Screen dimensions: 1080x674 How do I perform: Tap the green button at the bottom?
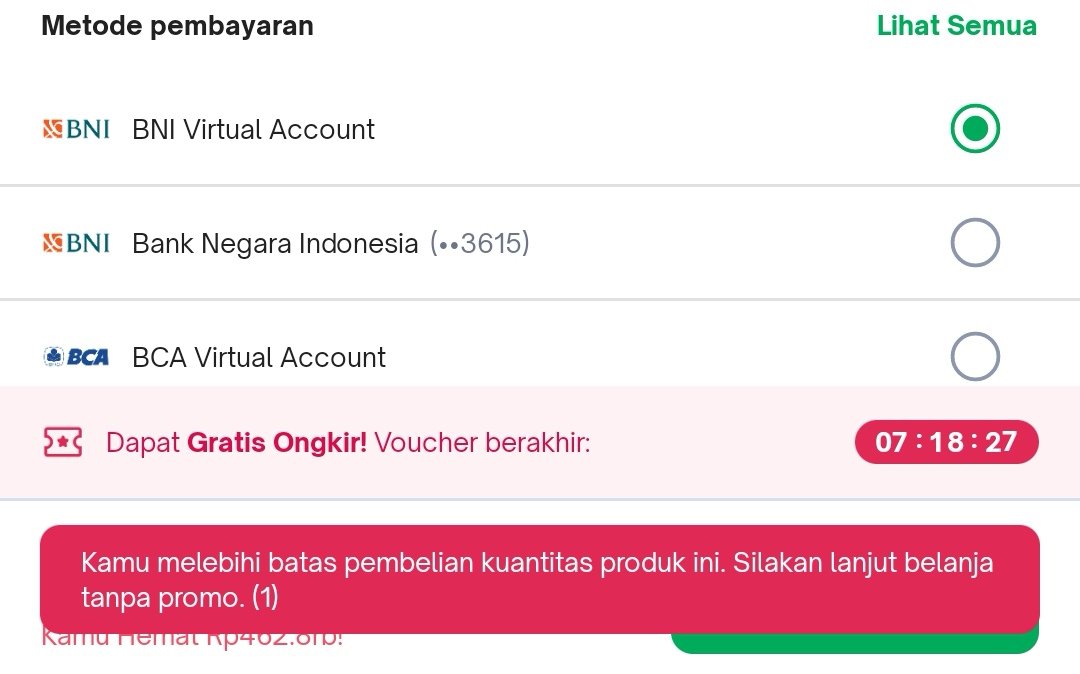click(855, 643)
